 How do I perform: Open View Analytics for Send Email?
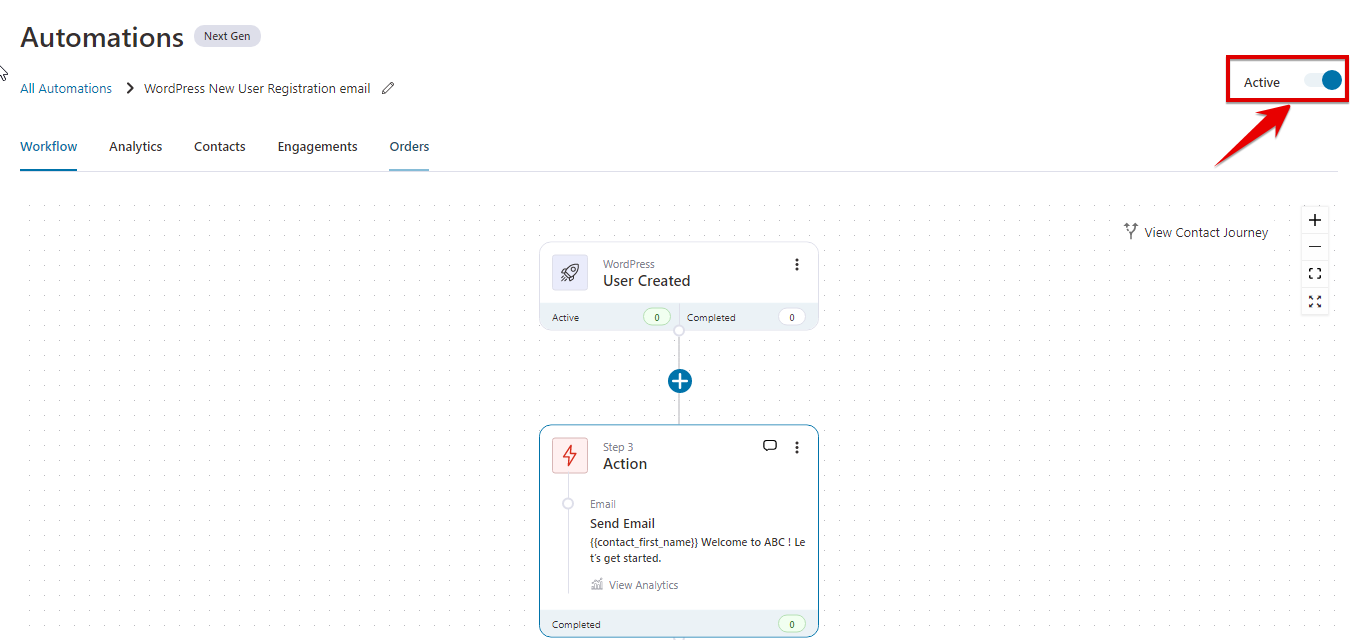(x=643, y=585)
